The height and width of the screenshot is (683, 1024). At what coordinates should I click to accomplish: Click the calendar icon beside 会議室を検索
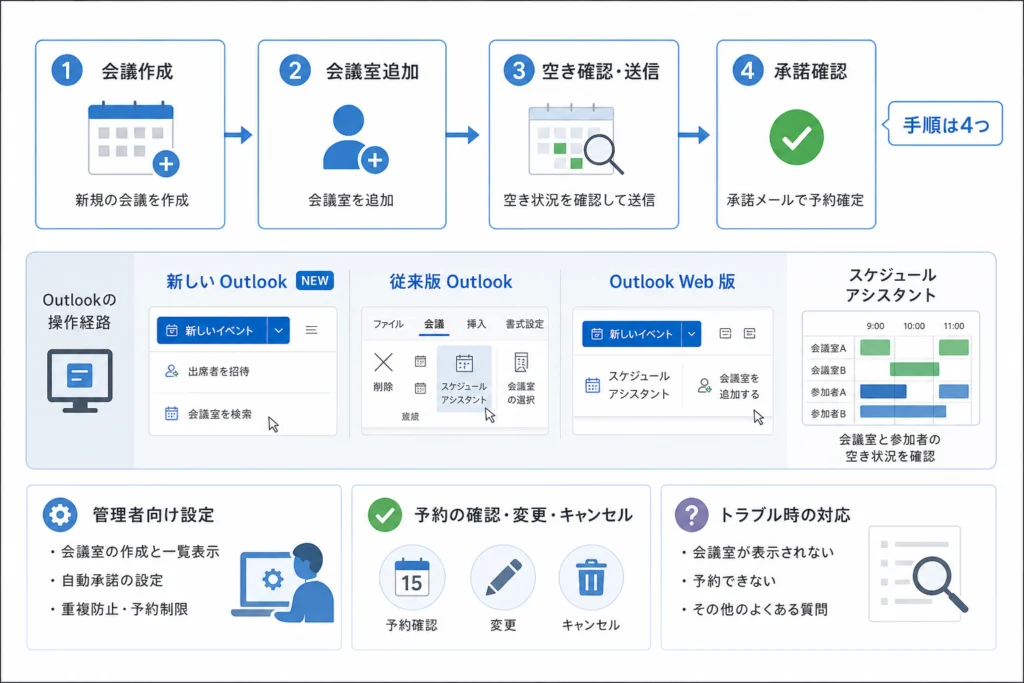[171, 413]
